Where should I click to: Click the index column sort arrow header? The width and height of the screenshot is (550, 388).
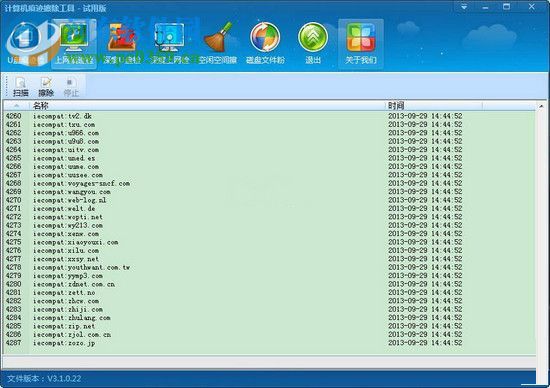(16, 106)
